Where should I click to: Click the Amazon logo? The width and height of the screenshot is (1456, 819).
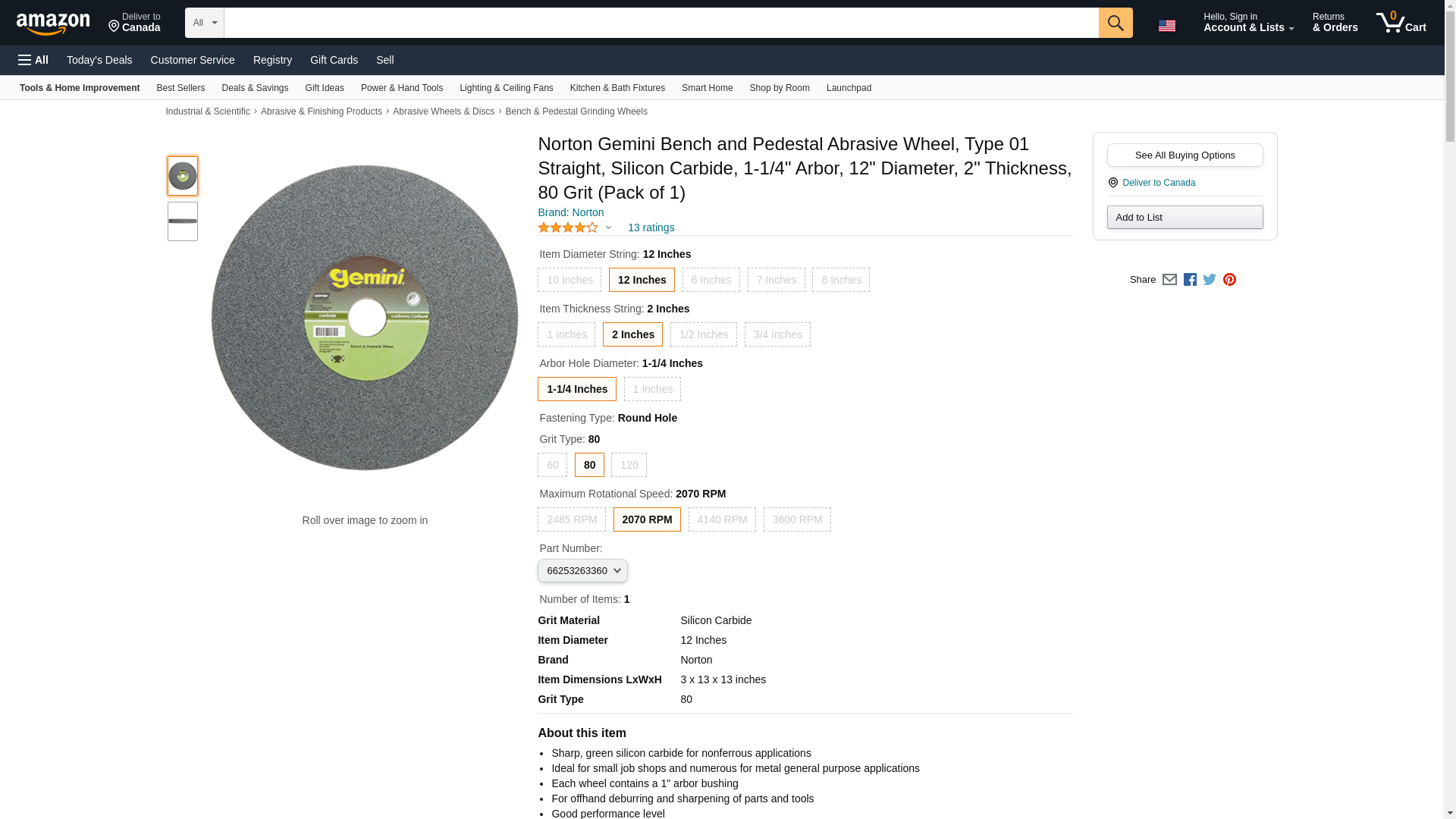coord(53,24)
